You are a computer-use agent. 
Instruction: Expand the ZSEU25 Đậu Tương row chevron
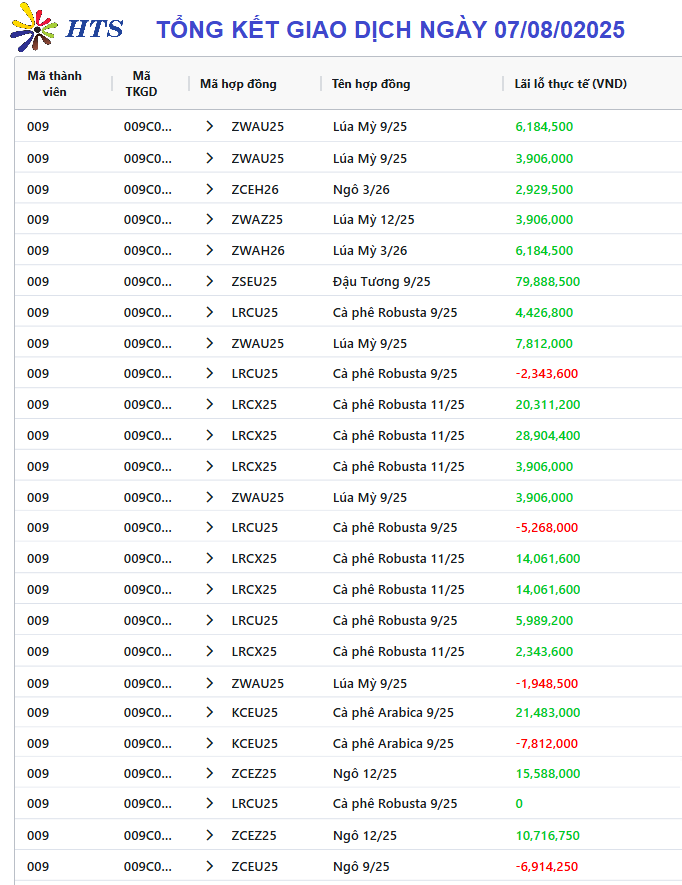point(209,282)
